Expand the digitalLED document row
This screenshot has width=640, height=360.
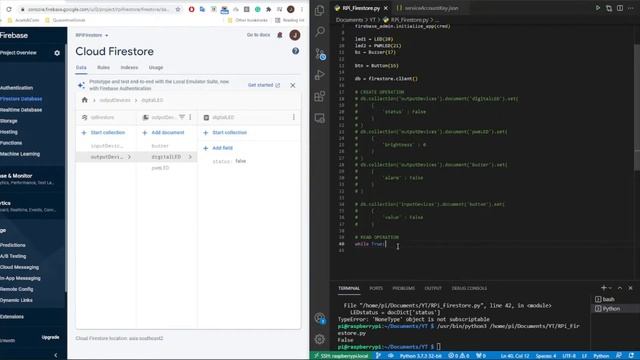coord(167,157)
